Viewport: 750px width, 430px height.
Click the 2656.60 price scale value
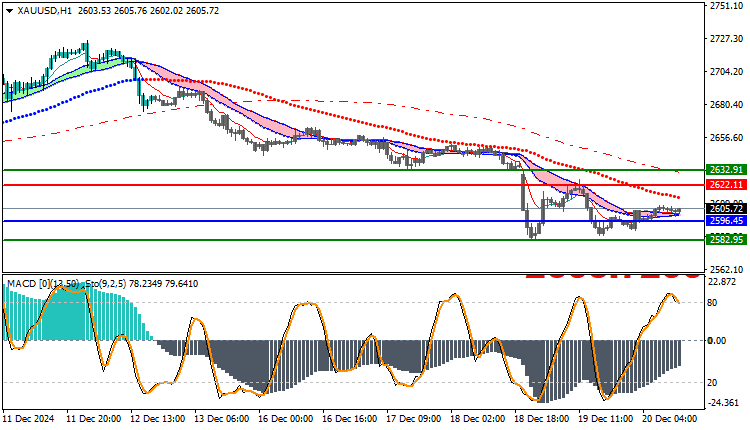point(727,138)
